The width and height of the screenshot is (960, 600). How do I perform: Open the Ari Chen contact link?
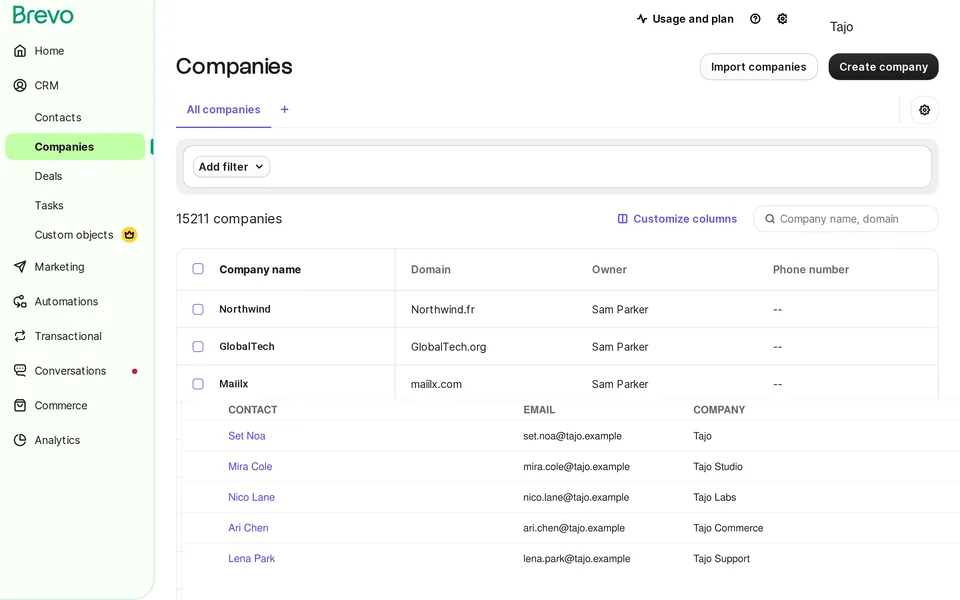coord(248,528)
